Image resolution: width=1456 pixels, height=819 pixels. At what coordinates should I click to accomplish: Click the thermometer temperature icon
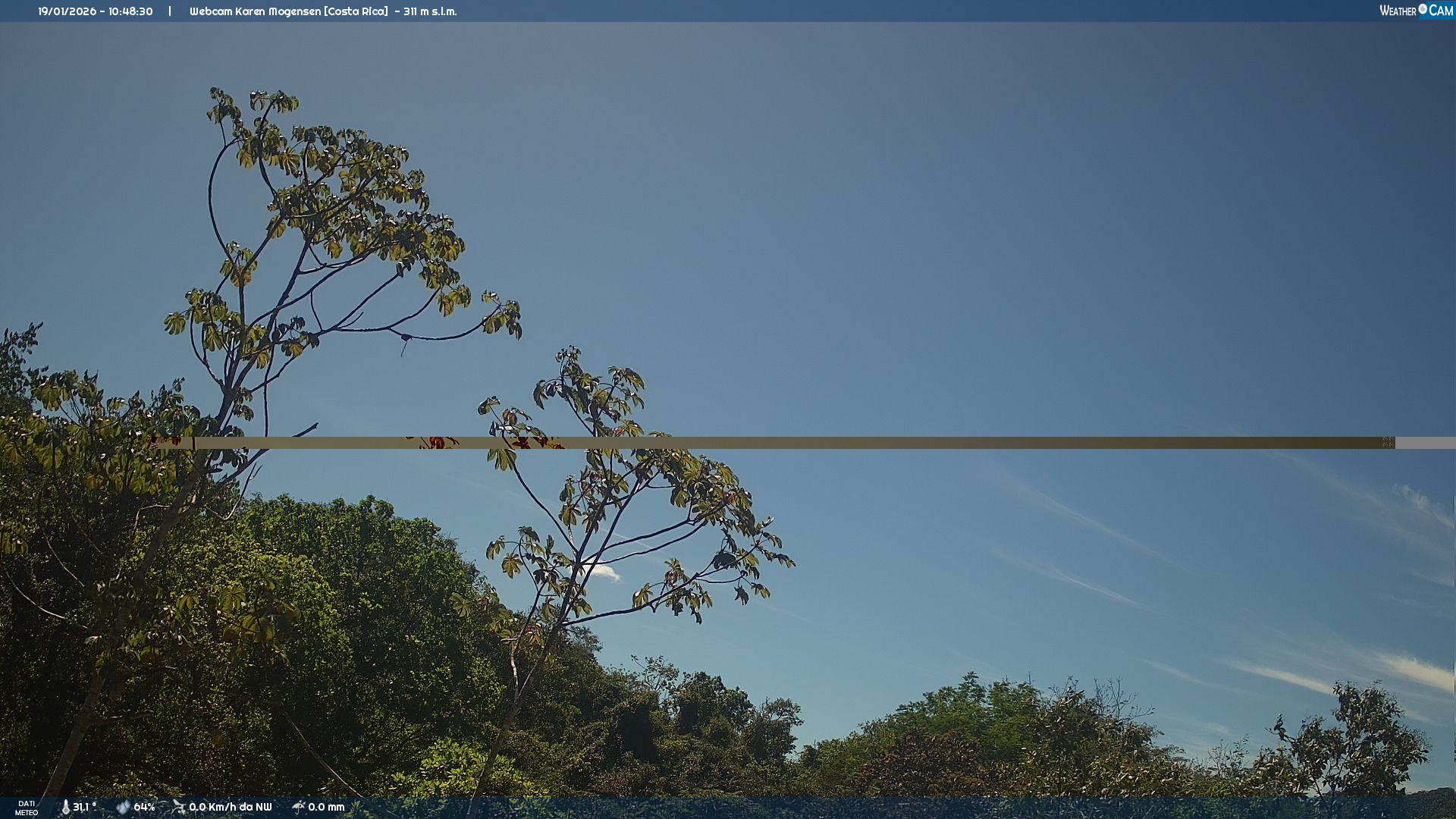point(65,807)
